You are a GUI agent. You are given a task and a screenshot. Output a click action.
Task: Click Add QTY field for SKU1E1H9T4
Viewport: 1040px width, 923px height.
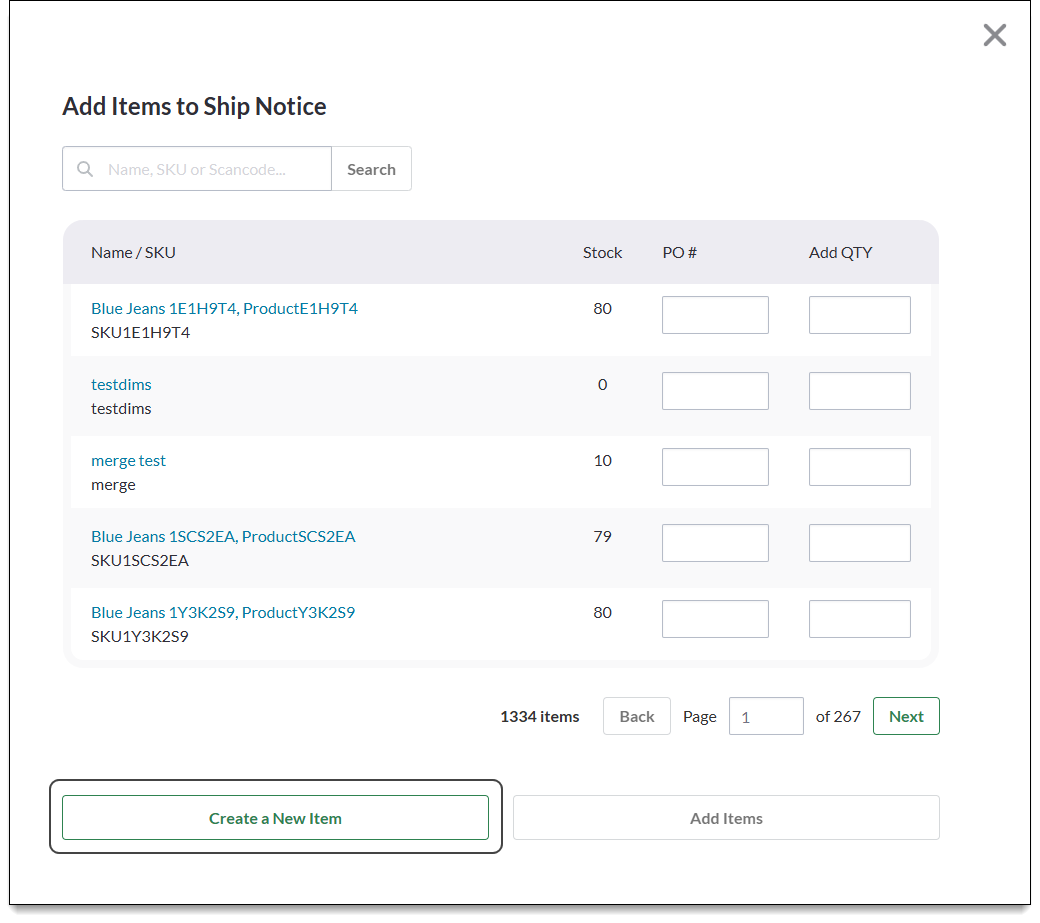pos(859,315)
